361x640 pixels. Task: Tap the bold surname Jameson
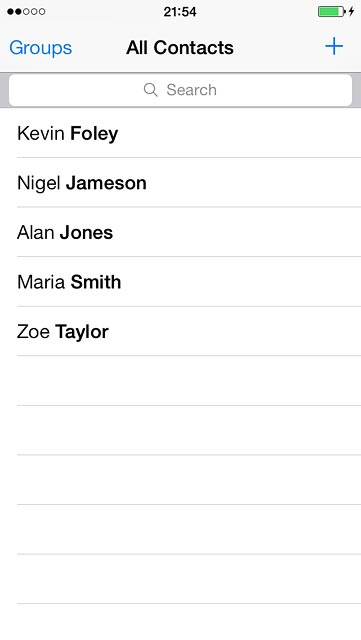pos(106,182)
